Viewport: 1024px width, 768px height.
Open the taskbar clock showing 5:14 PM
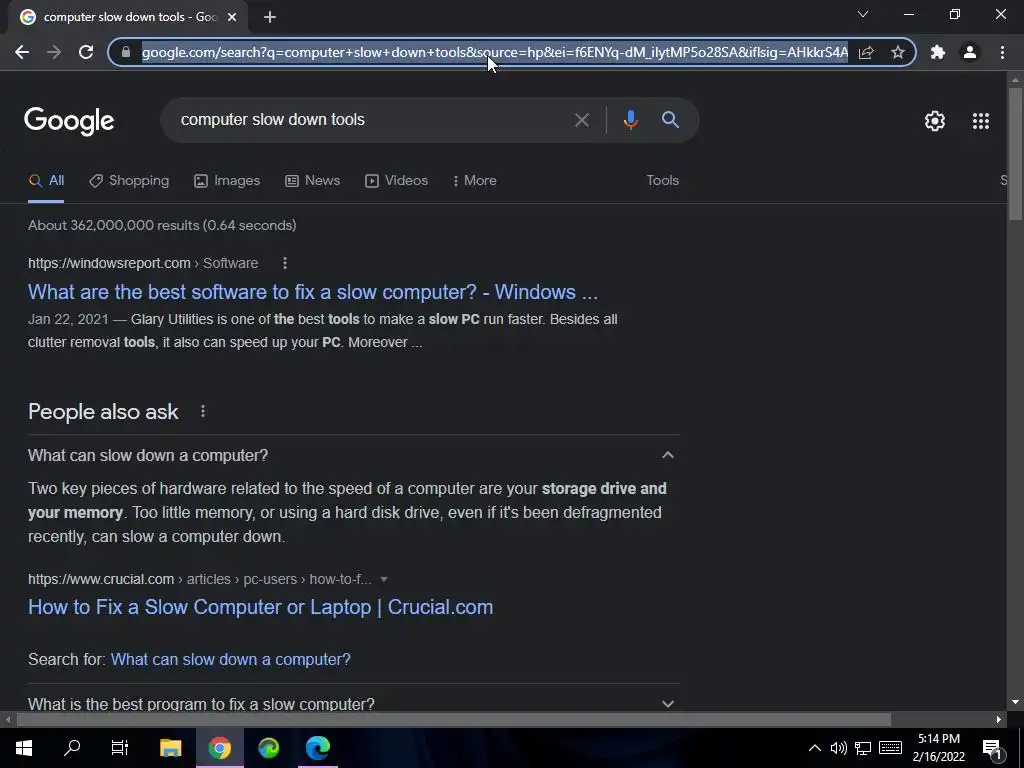(x=938, y=748)
